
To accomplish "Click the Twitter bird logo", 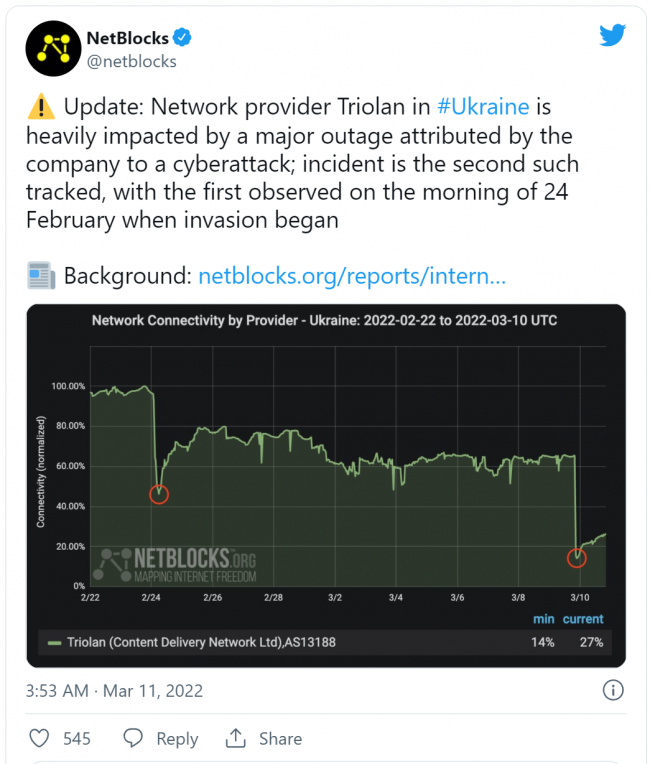I will click(612, 35).
